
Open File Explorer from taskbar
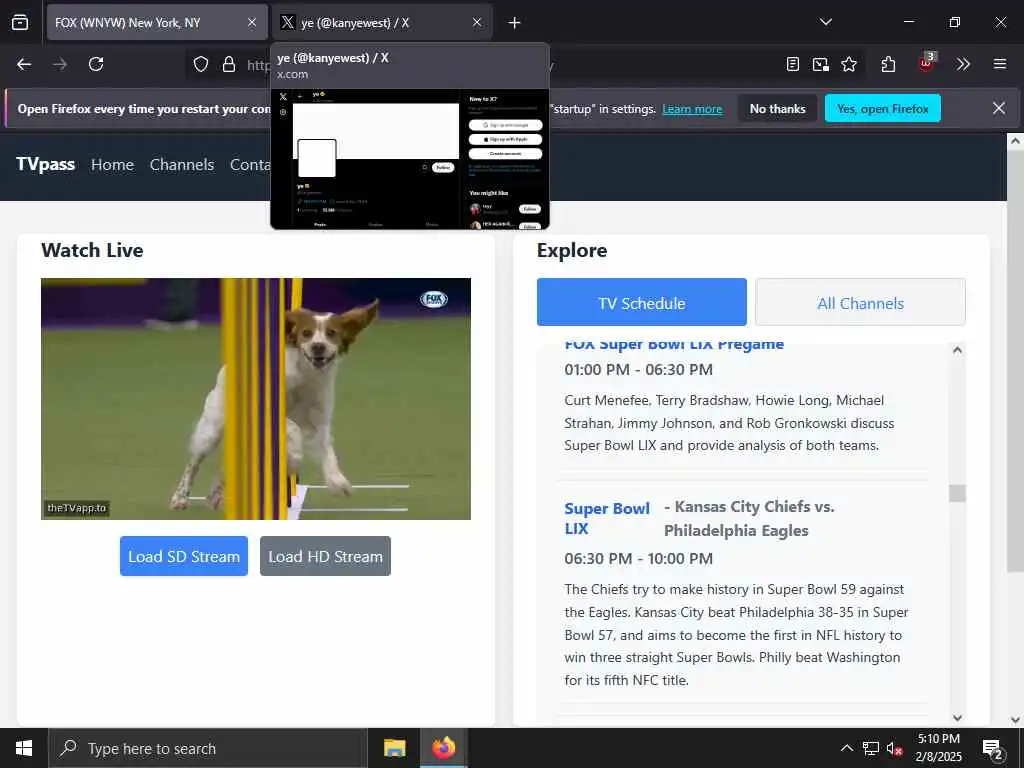[x=394, y=748]
